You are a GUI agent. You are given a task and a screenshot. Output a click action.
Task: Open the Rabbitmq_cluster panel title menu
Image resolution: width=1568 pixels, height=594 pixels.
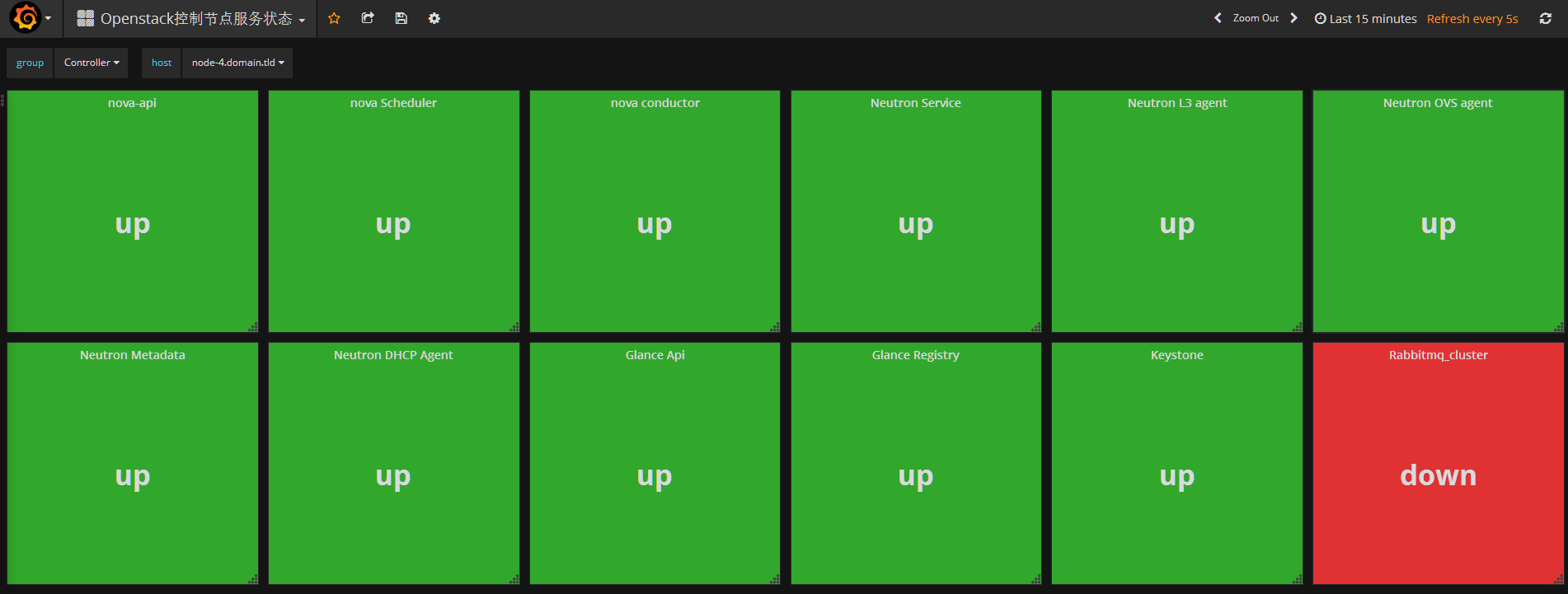1438,355
